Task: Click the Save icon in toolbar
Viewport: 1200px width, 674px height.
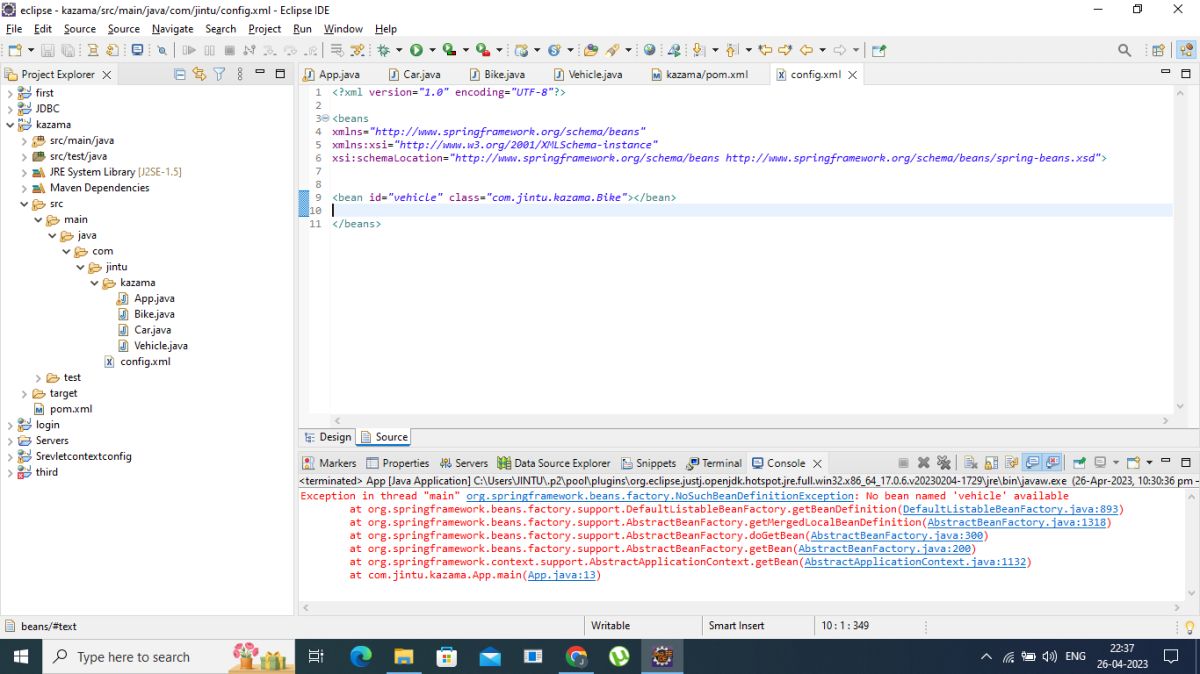Action: pos(47,50)
